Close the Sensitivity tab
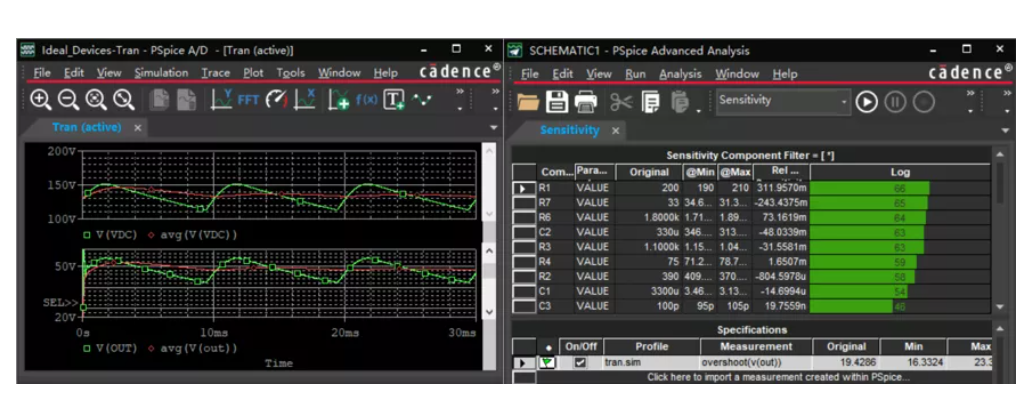This screenshot has height=403, width=1027. tap(616, 131)
